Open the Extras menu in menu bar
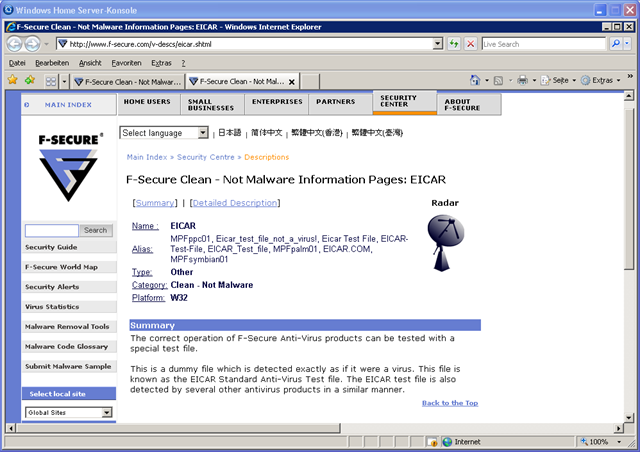Image resolution: width=640 pixels, height=452 pixels. coord(161,63)
